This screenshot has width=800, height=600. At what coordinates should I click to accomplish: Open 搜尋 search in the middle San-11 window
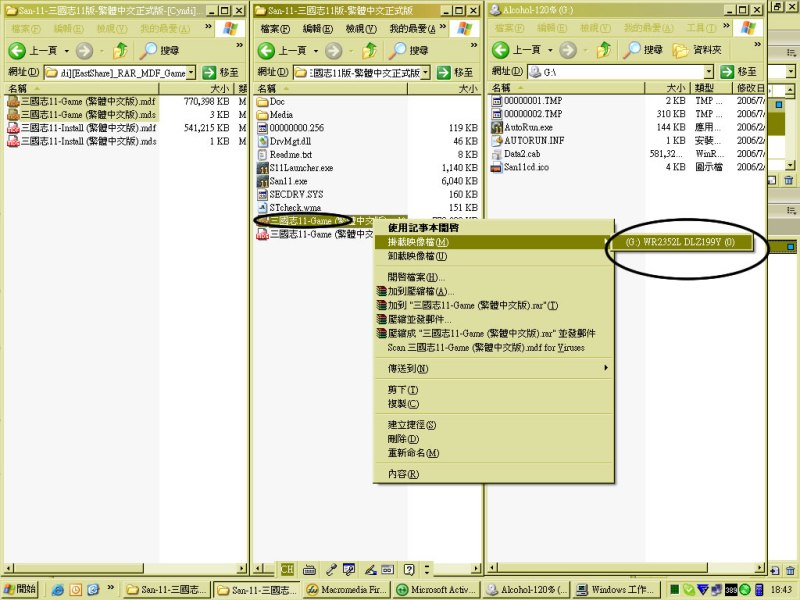pyautogui.click(x=408, y=50)
